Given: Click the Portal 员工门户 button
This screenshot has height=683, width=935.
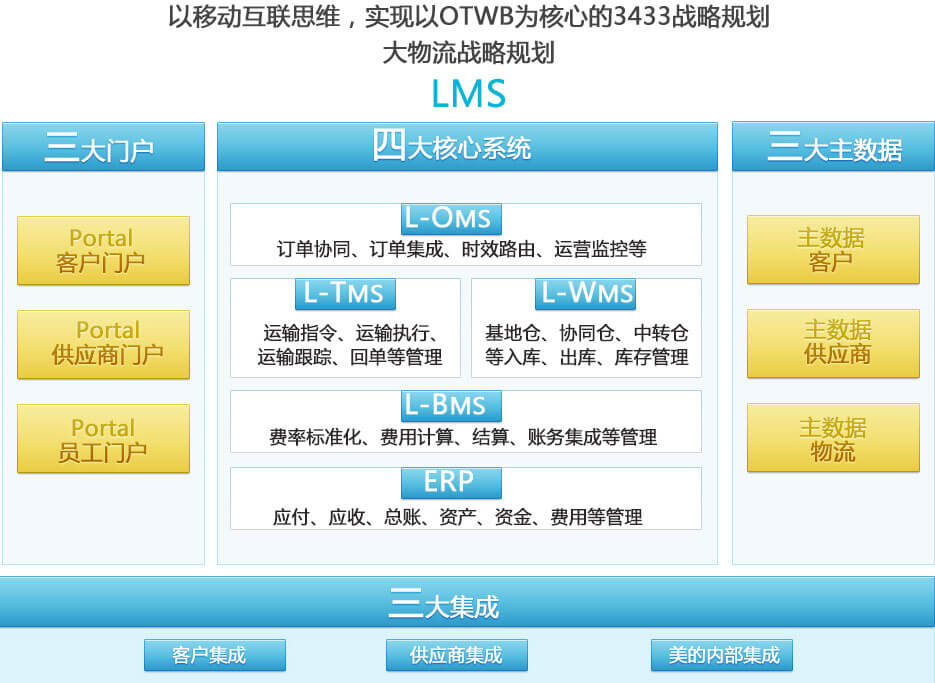Looking at the screenshot, I should [x=103, y=438].
